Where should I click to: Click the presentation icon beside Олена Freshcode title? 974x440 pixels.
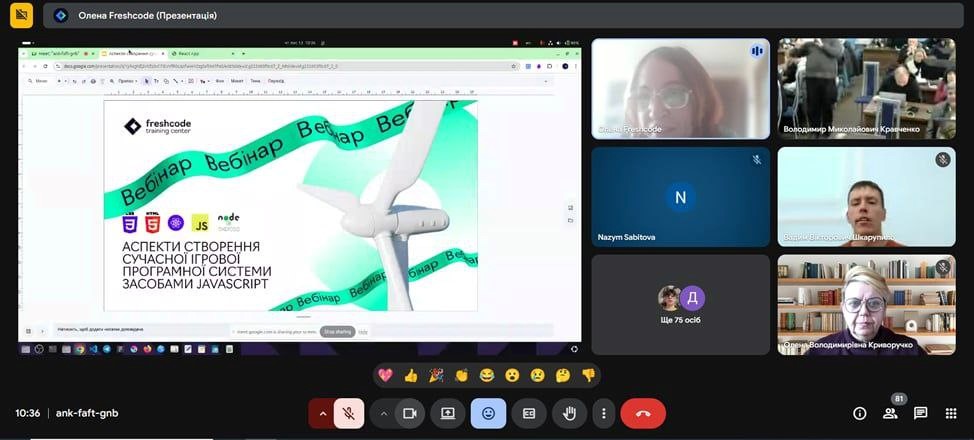pyautogui.click(x=61, y=16)
